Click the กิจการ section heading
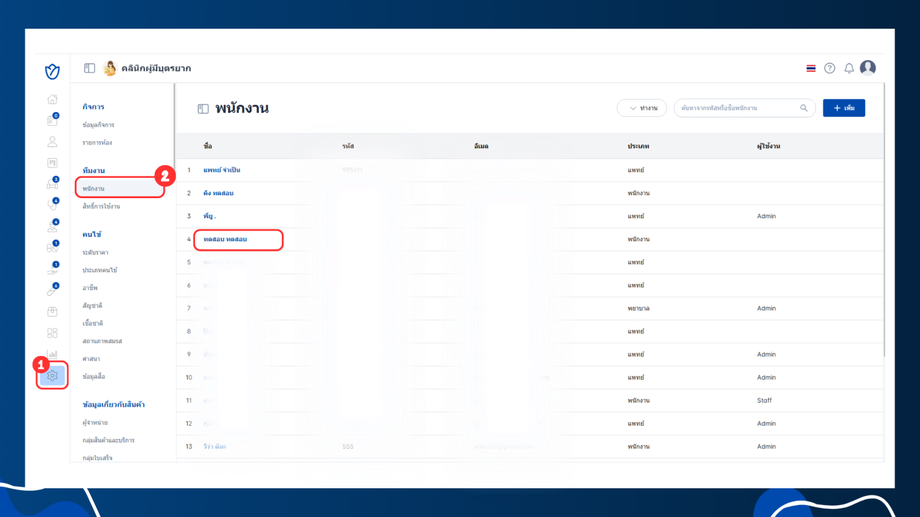This screenshot has height=517, width=920. click(x=93, y=107)
